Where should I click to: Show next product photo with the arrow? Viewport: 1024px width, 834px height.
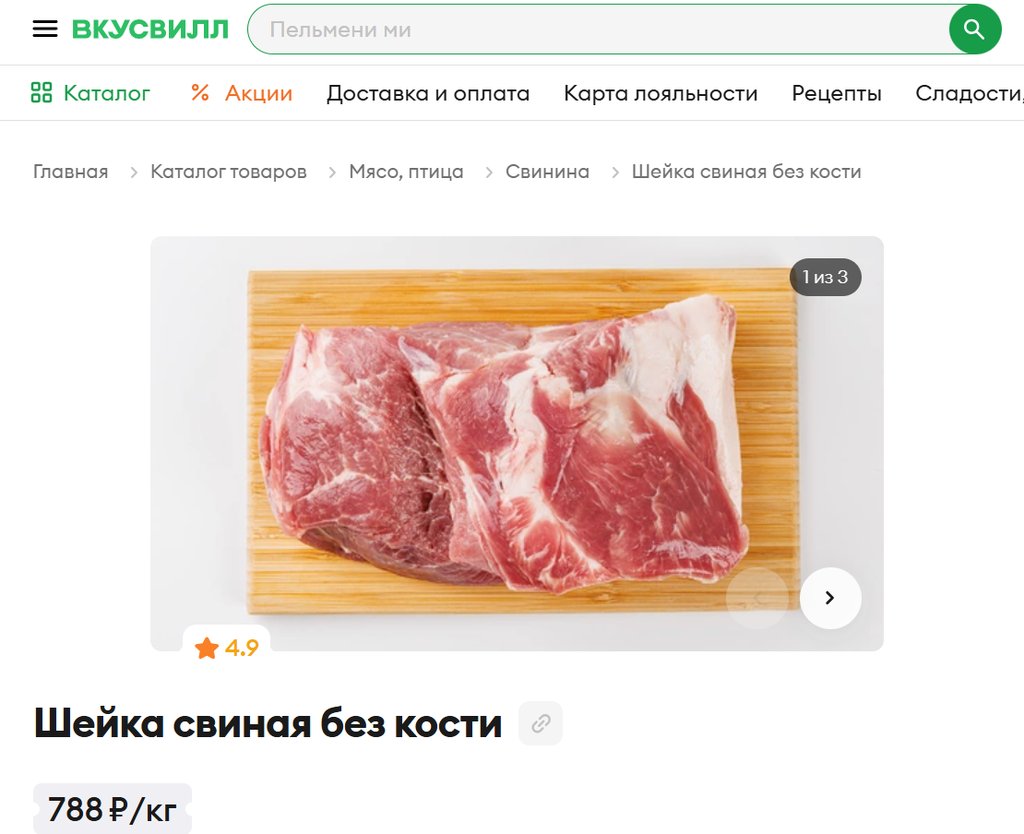pyautogui.click(x=830, y=598)
